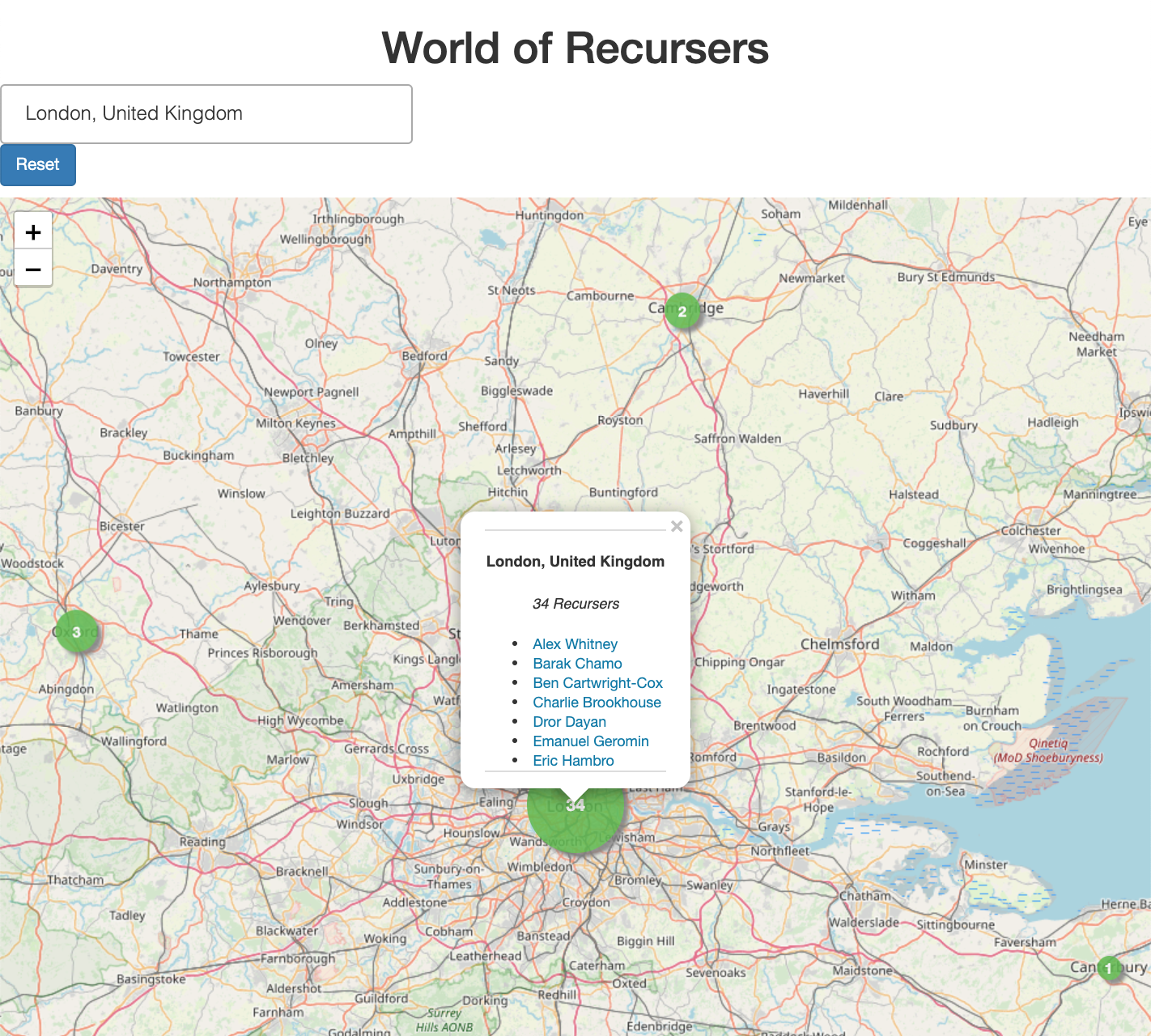The height and width of the screenshot is (1036, 1151).
Task: Zoom out the map with minus button
Action: pos(33,268)
